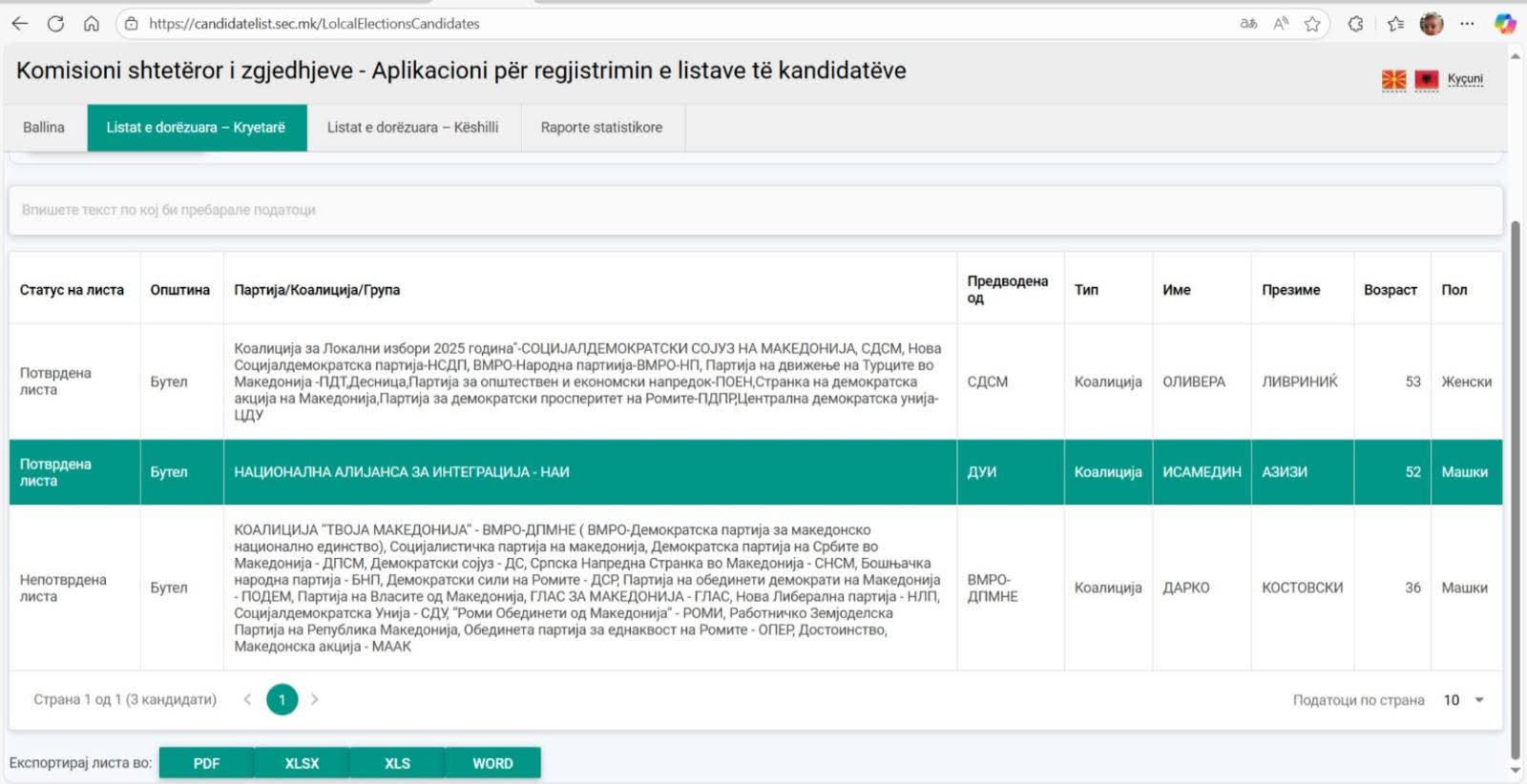This screenshot has width=1527, height=784.
Task: Focus the data search text field
Action: (756, 210)
